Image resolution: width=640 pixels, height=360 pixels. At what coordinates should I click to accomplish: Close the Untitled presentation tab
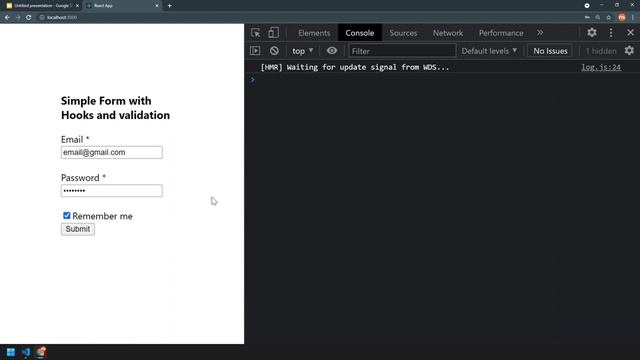(x=77, y=6)
